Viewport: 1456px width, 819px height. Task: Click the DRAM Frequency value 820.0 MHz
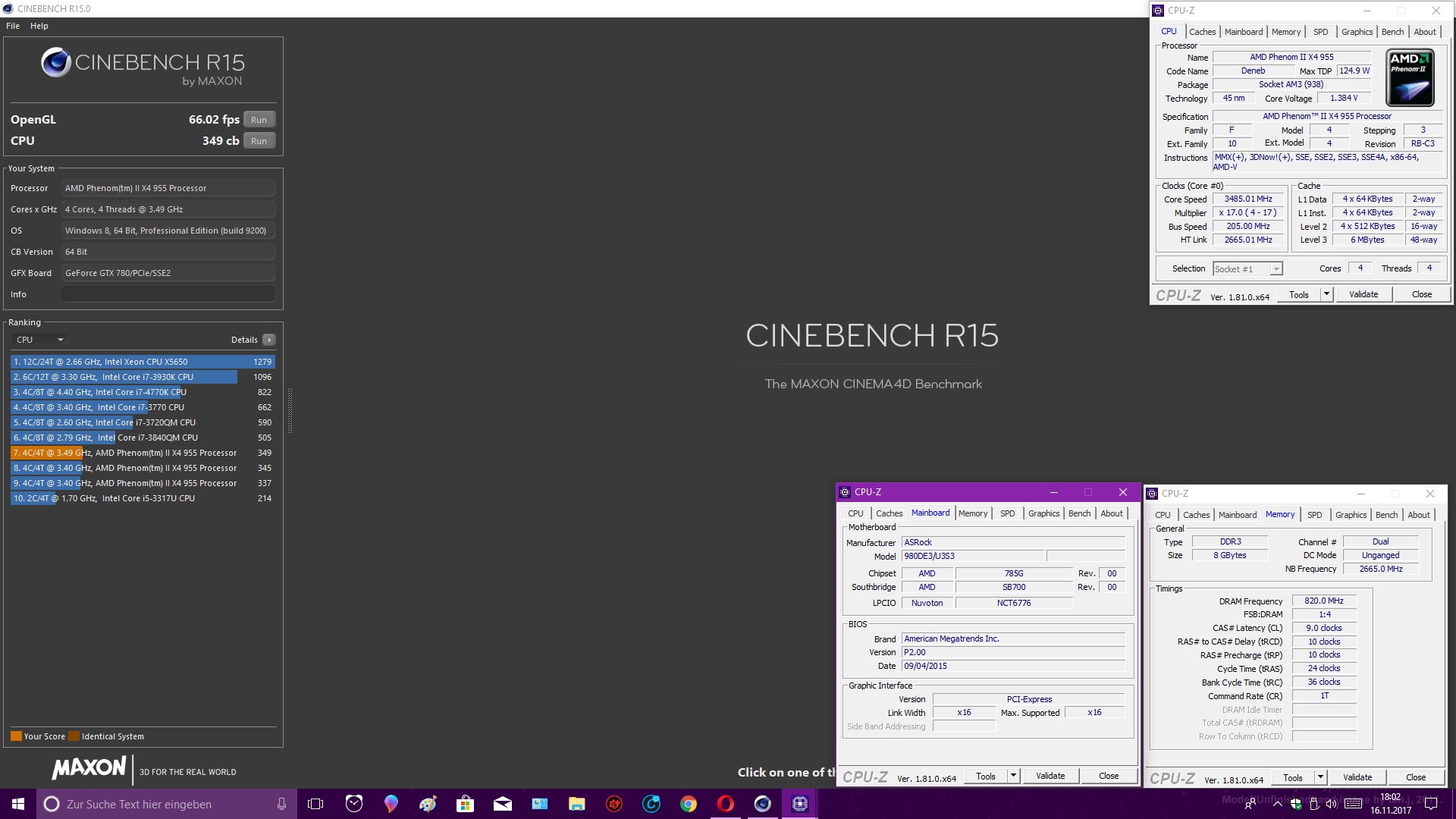(x=1324, y=601)
